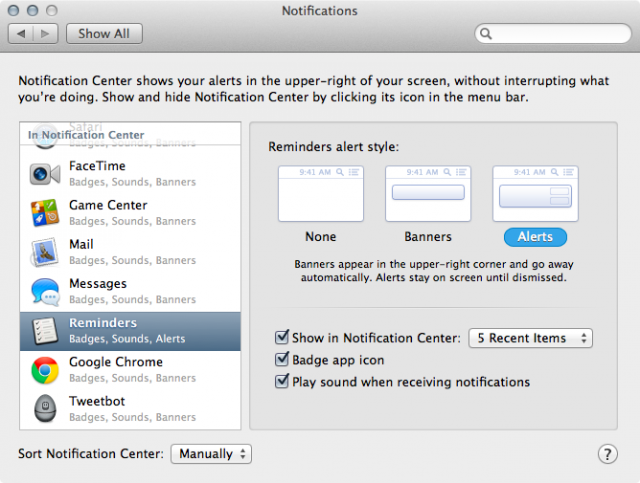Select Google Chrome in the app list

130,370
